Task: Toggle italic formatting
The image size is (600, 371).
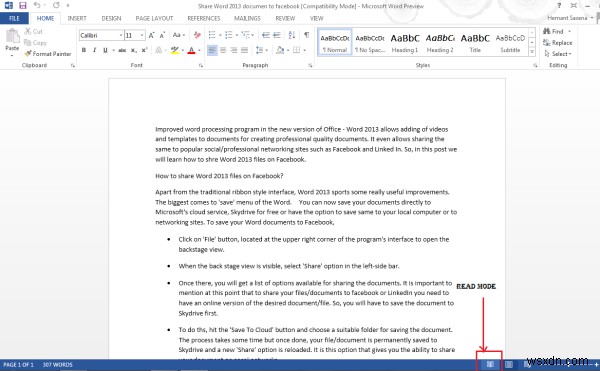Action: coord(94,50)
